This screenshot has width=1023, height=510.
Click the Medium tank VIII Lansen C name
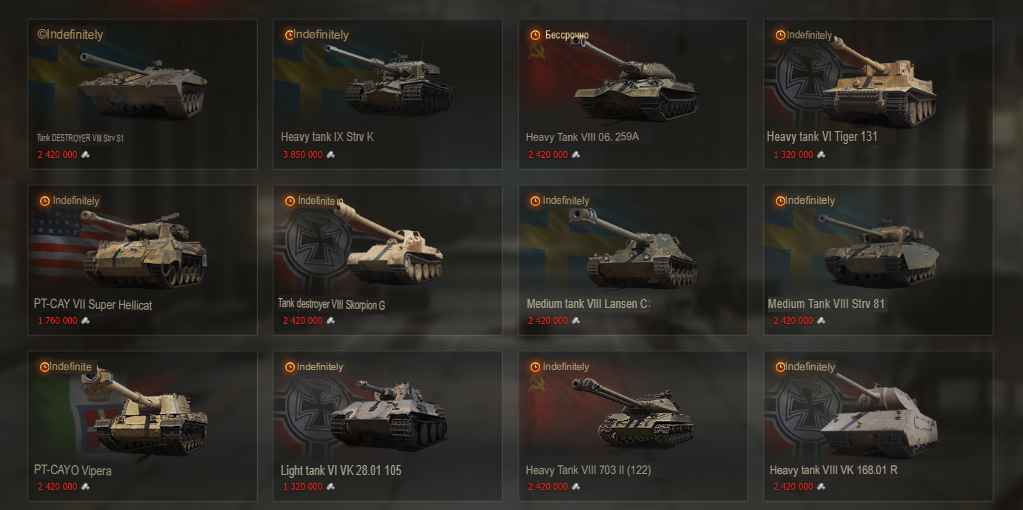click(x=587, y=304)
